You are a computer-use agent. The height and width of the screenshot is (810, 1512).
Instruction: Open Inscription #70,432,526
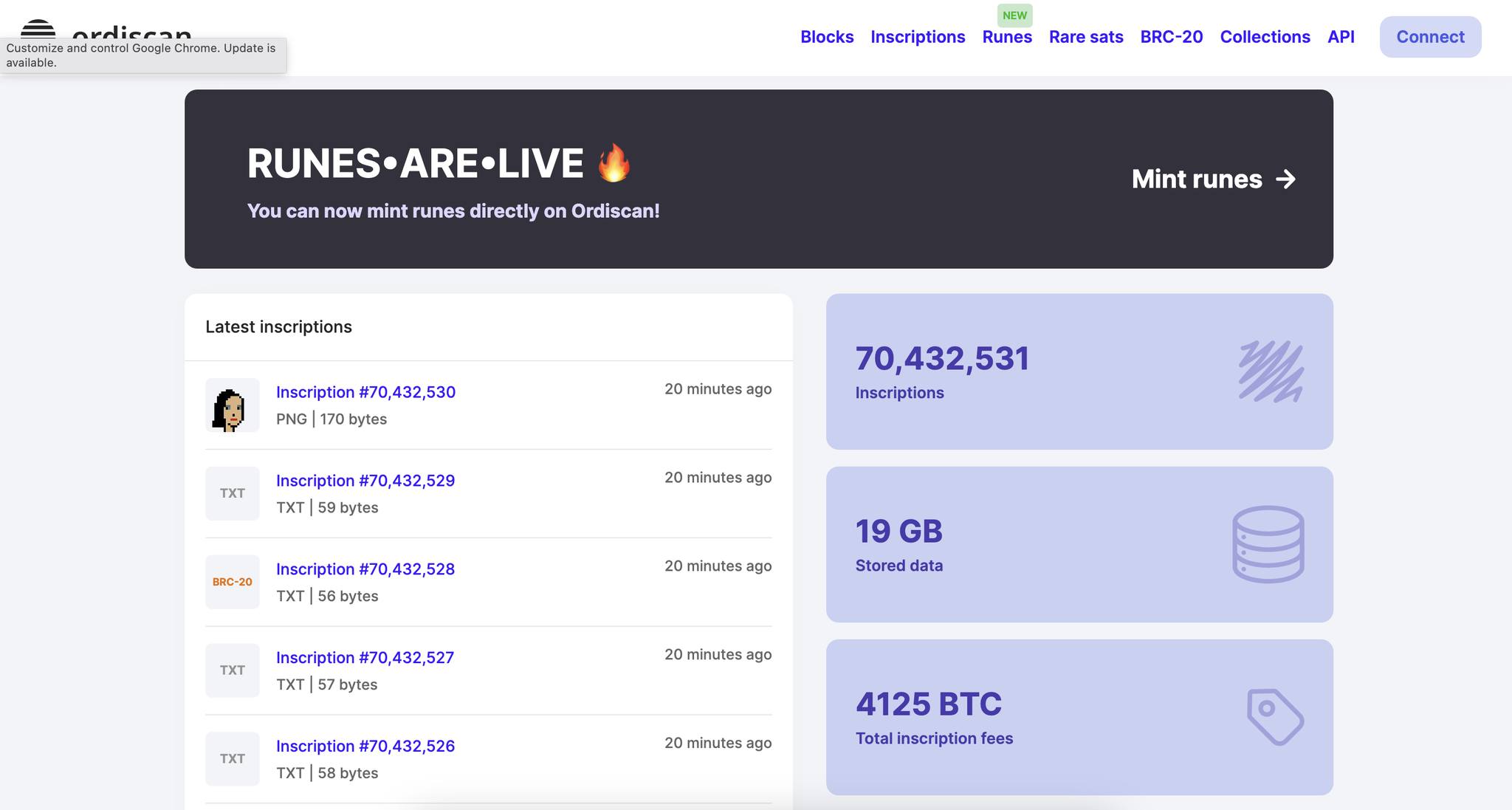coord(365,746)
